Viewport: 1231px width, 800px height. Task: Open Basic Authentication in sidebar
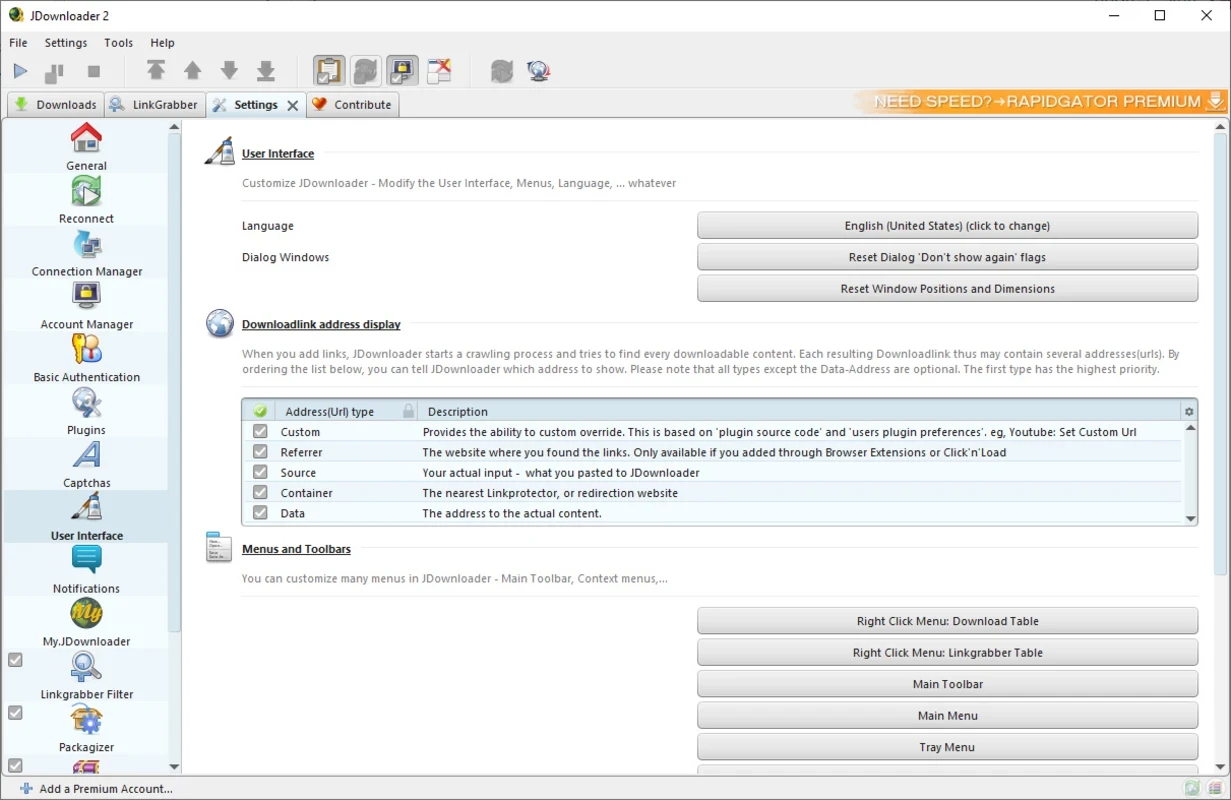click(86, 359)
